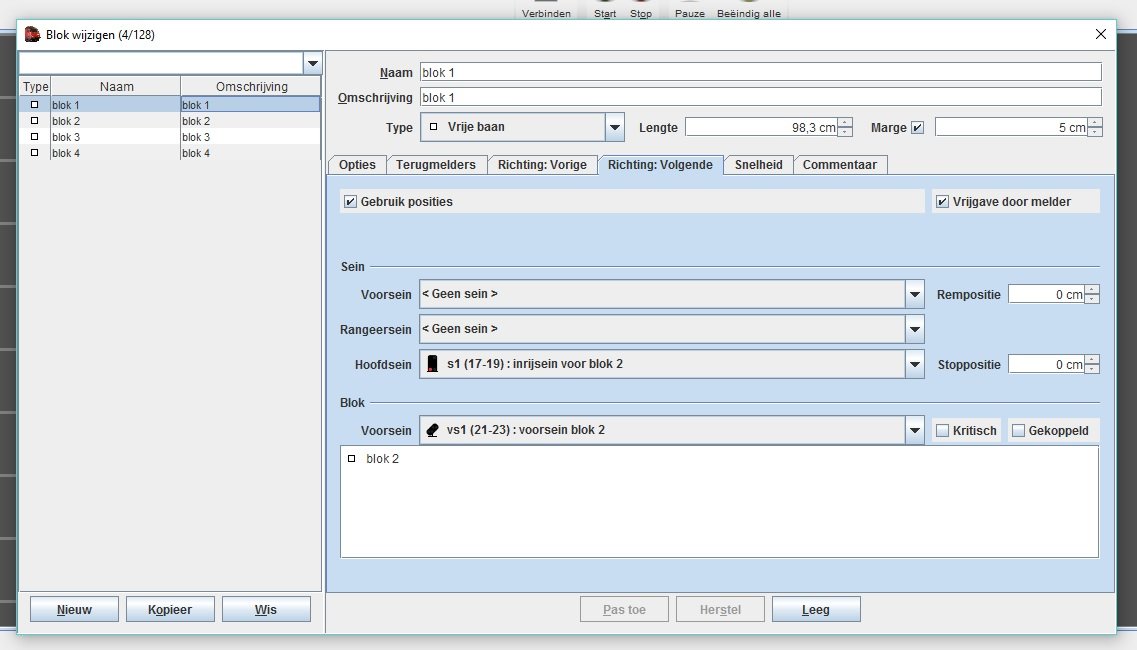Click into the Naam input field
The width and height of the screenshot is (1137, 650).
coord(761,72)
